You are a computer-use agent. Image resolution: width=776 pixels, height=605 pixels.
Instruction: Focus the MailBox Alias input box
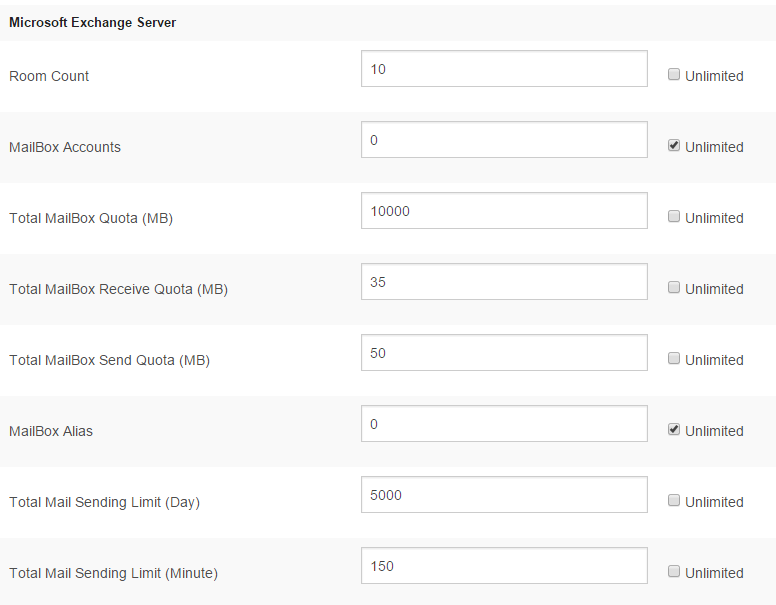pyautogui.click(x=504, y=424)
